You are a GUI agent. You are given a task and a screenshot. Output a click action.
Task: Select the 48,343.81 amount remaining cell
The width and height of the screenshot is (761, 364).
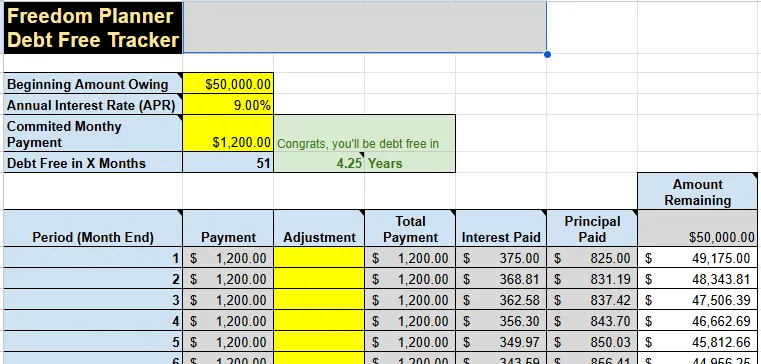click(x=697, y=278)
